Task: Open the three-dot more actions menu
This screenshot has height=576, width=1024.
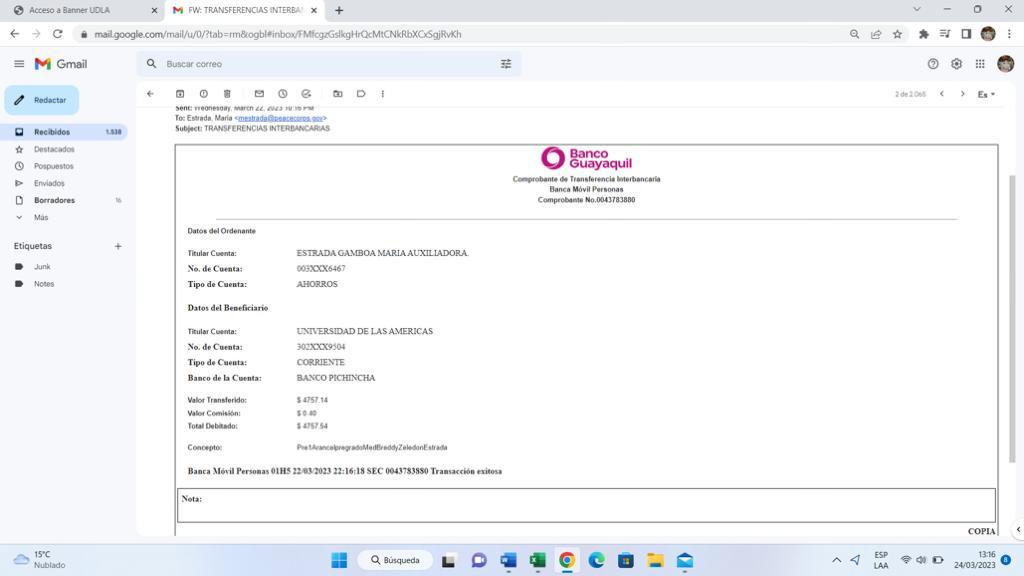Action: click(383, 94)
